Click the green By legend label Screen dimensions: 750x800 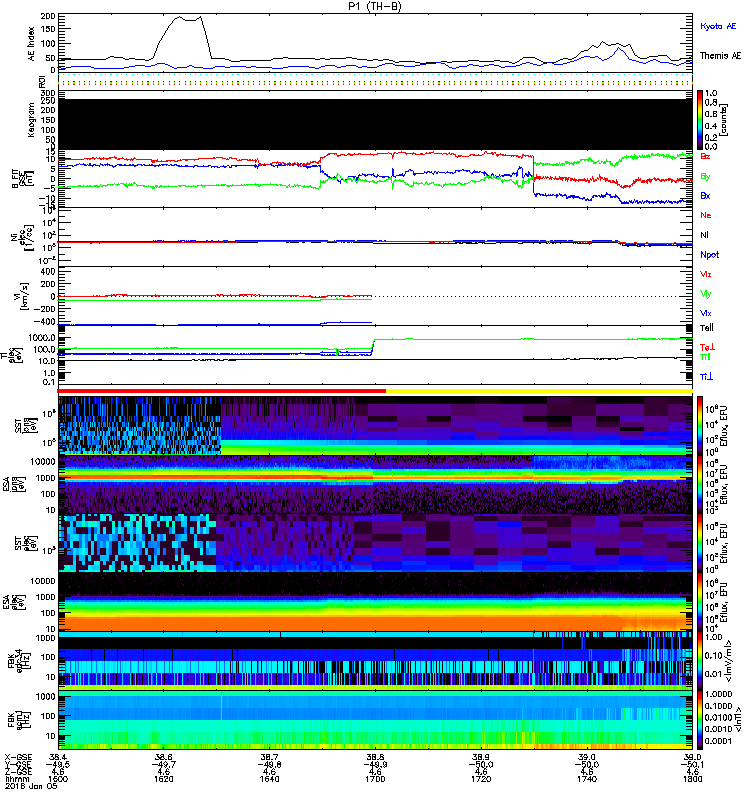click(x=705, y=177)
